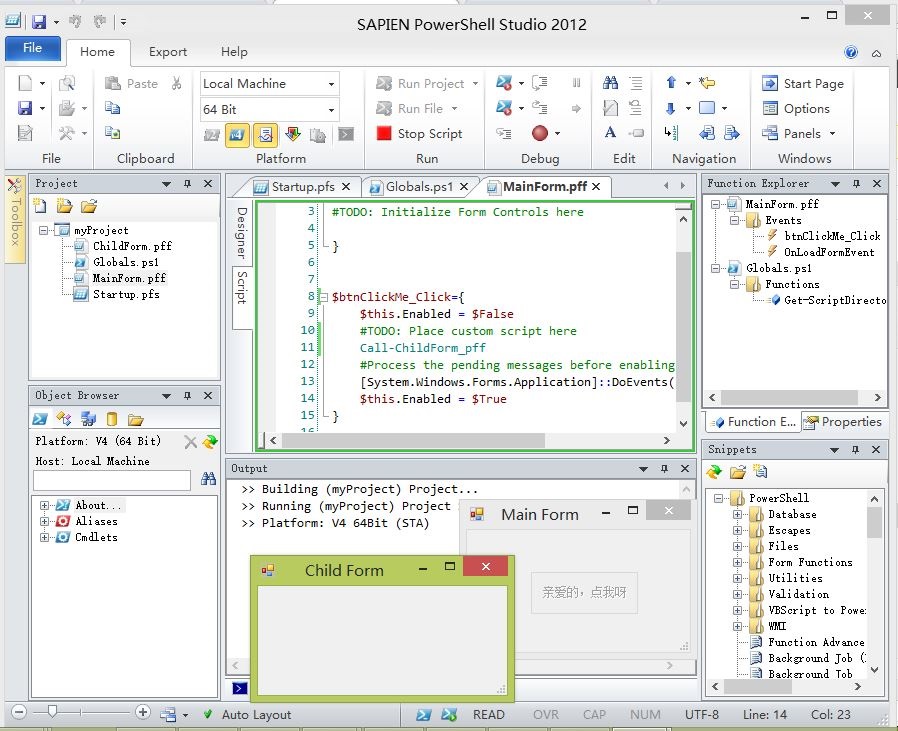This screenshot has width=898, height=731.
Task: Click the Copy icon below Paste
Action: pyautogui.click(x=112, y=108)
